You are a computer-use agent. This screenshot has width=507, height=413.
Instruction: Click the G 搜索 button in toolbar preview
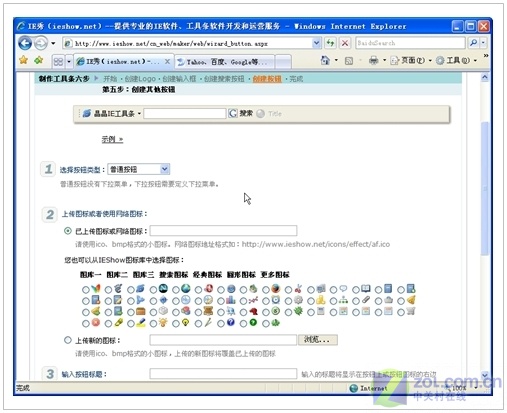pyautogui.click(x=241, y=114)
